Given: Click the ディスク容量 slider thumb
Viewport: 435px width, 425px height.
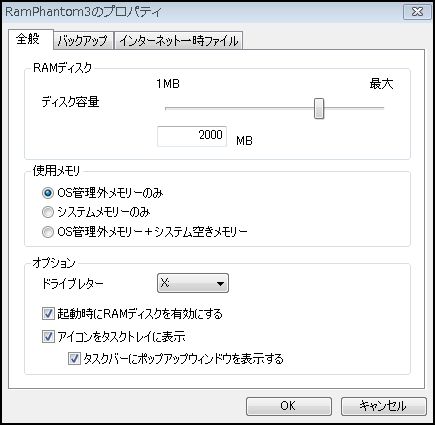Looking at the screenshot, I should click(319, 108).
